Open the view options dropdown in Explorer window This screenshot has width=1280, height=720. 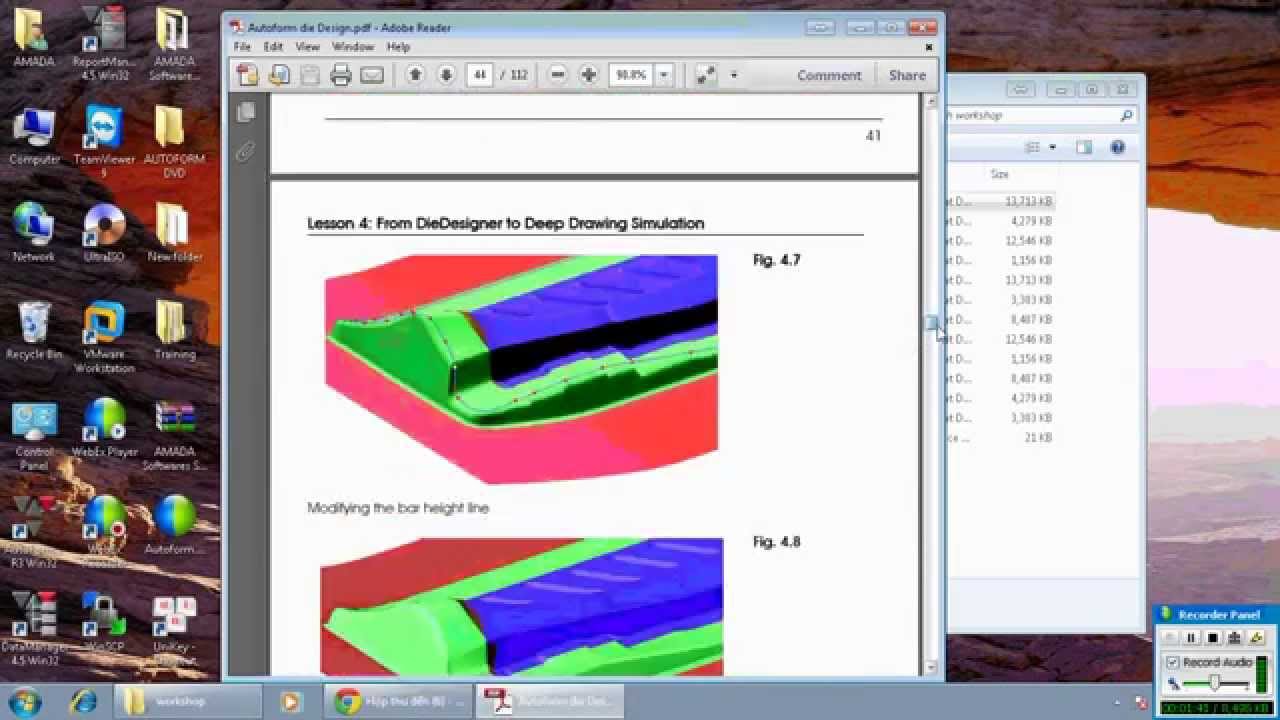(x=1052, y=148)
